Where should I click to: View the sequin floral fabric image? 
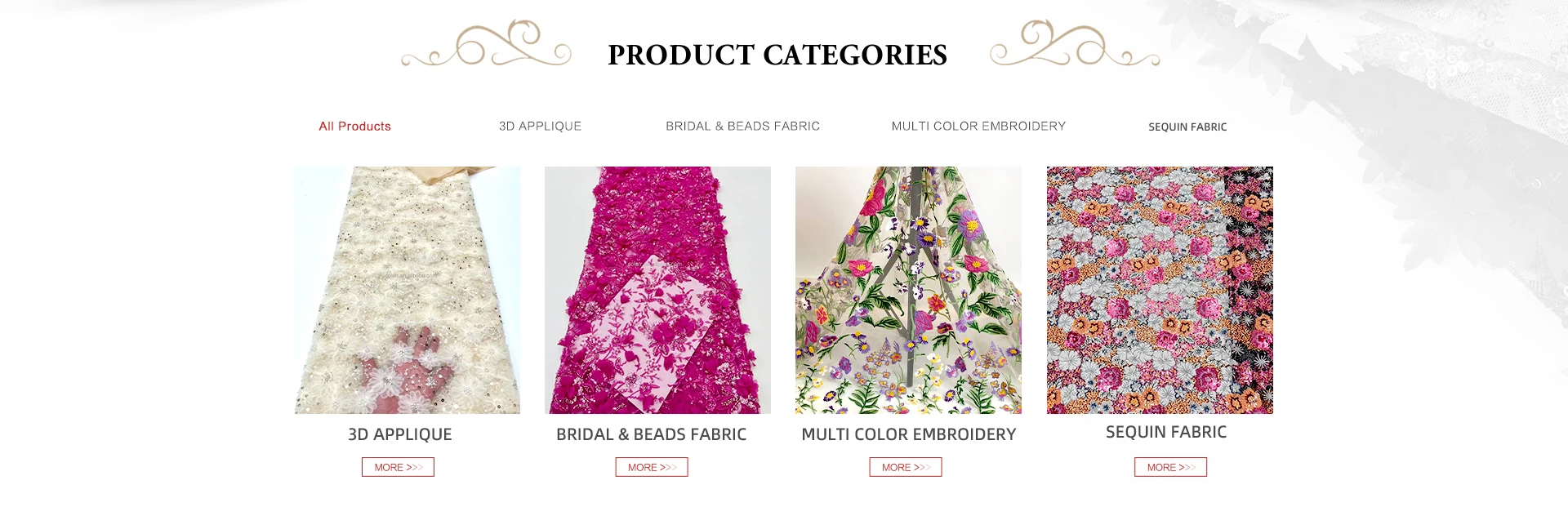click(1160, 290)
